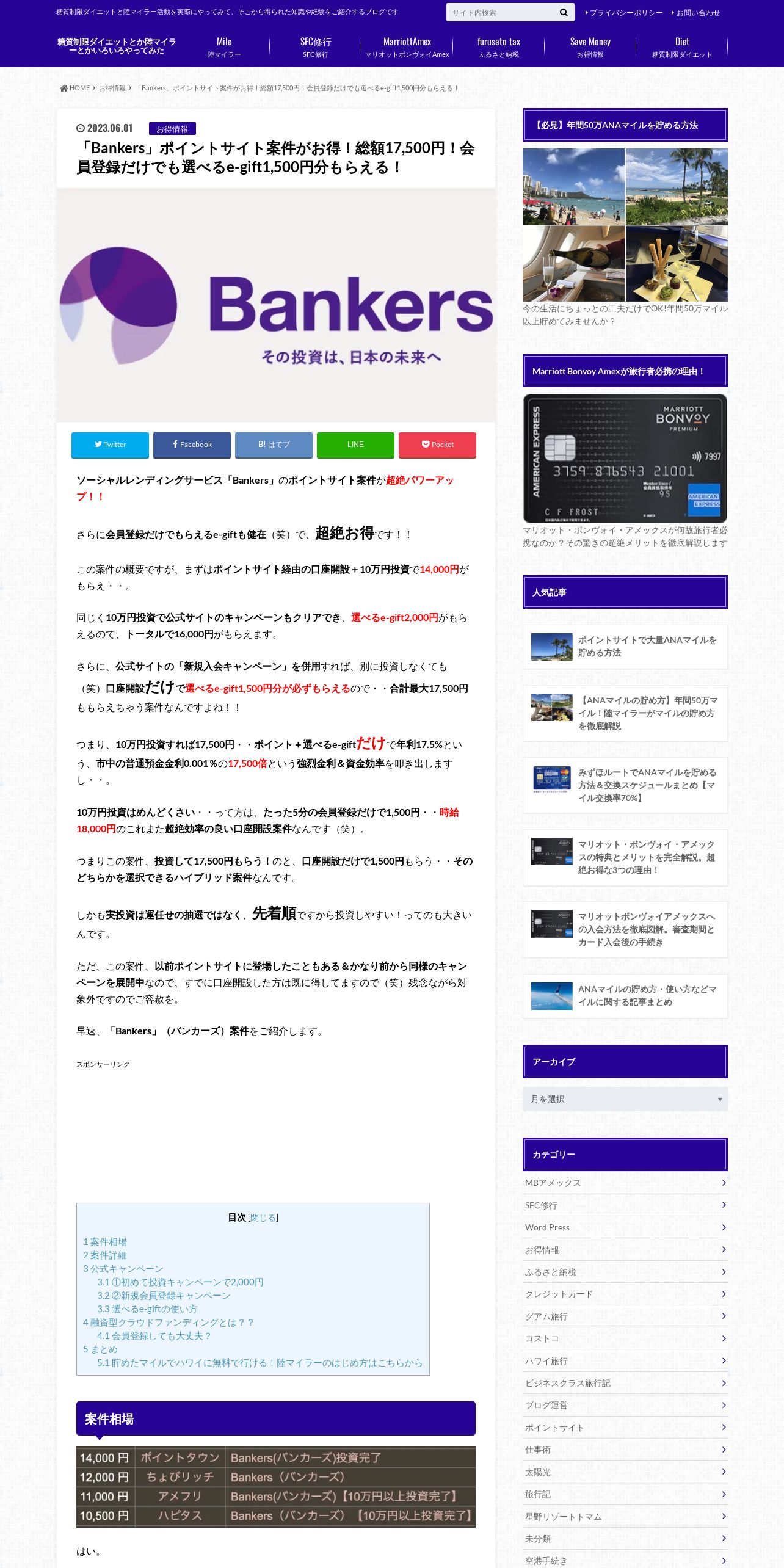
Task: Focus the サイト内検索 search field
Action: 501,12
